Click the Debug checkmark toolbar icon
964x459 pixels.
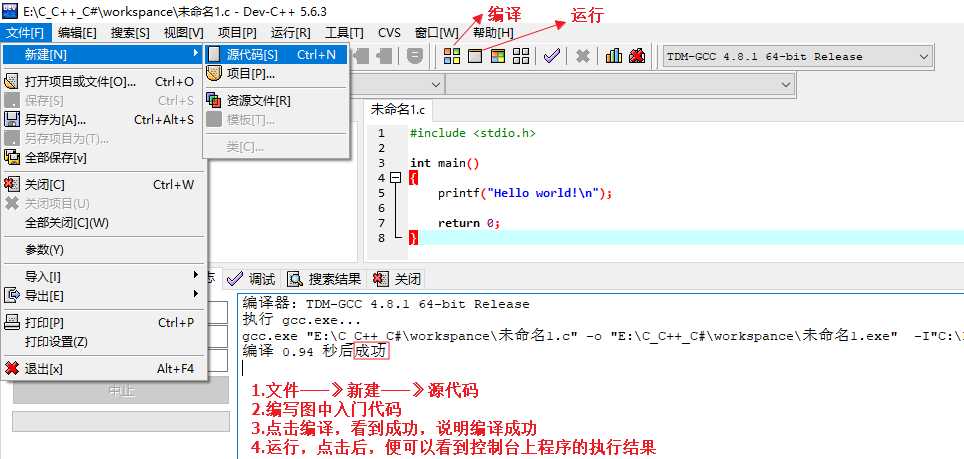[x=551, y=56]
